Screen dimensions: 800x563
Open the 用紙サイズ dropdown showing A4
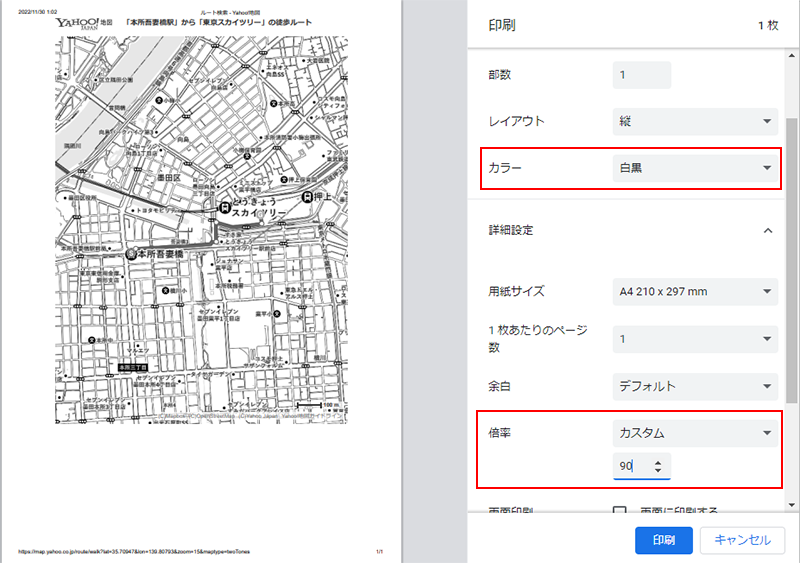click(695, 292)
